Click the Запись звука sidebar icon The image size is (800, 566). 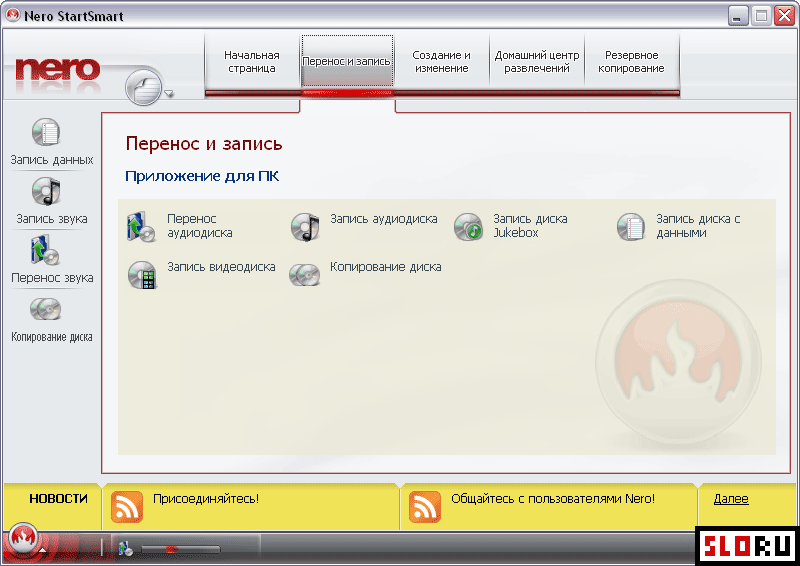pos(47,191)
